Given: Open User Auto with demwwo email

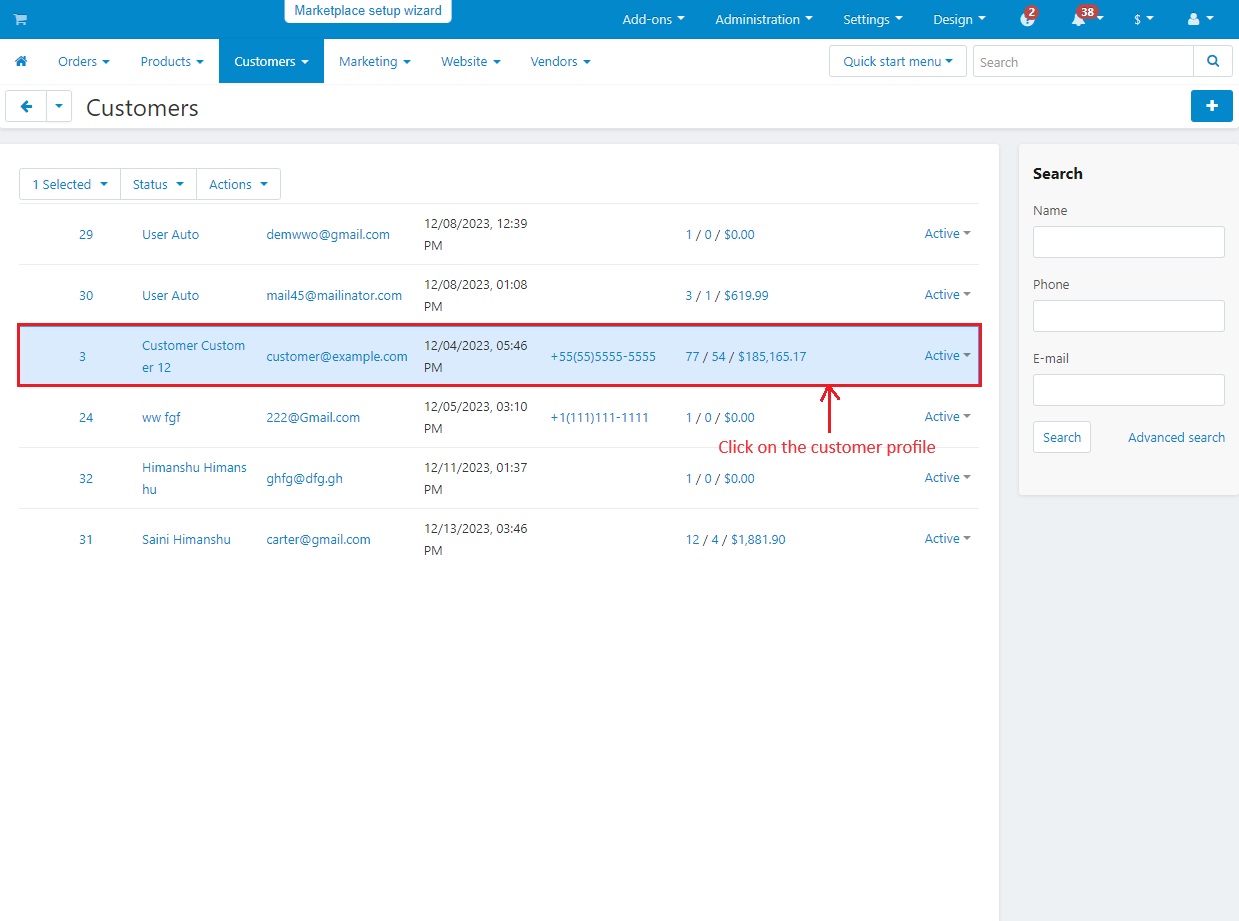Looking at the screenshot, I should coord(170,234).
